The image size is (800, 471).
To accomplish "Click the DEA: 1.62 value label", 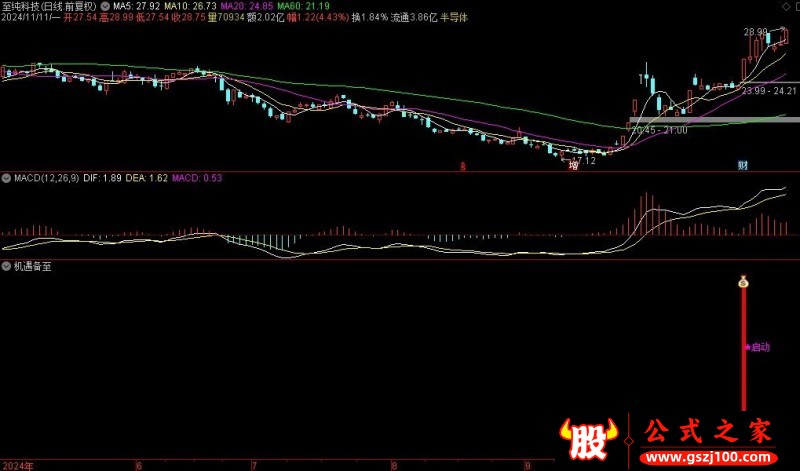I will [x=146, y=178].
